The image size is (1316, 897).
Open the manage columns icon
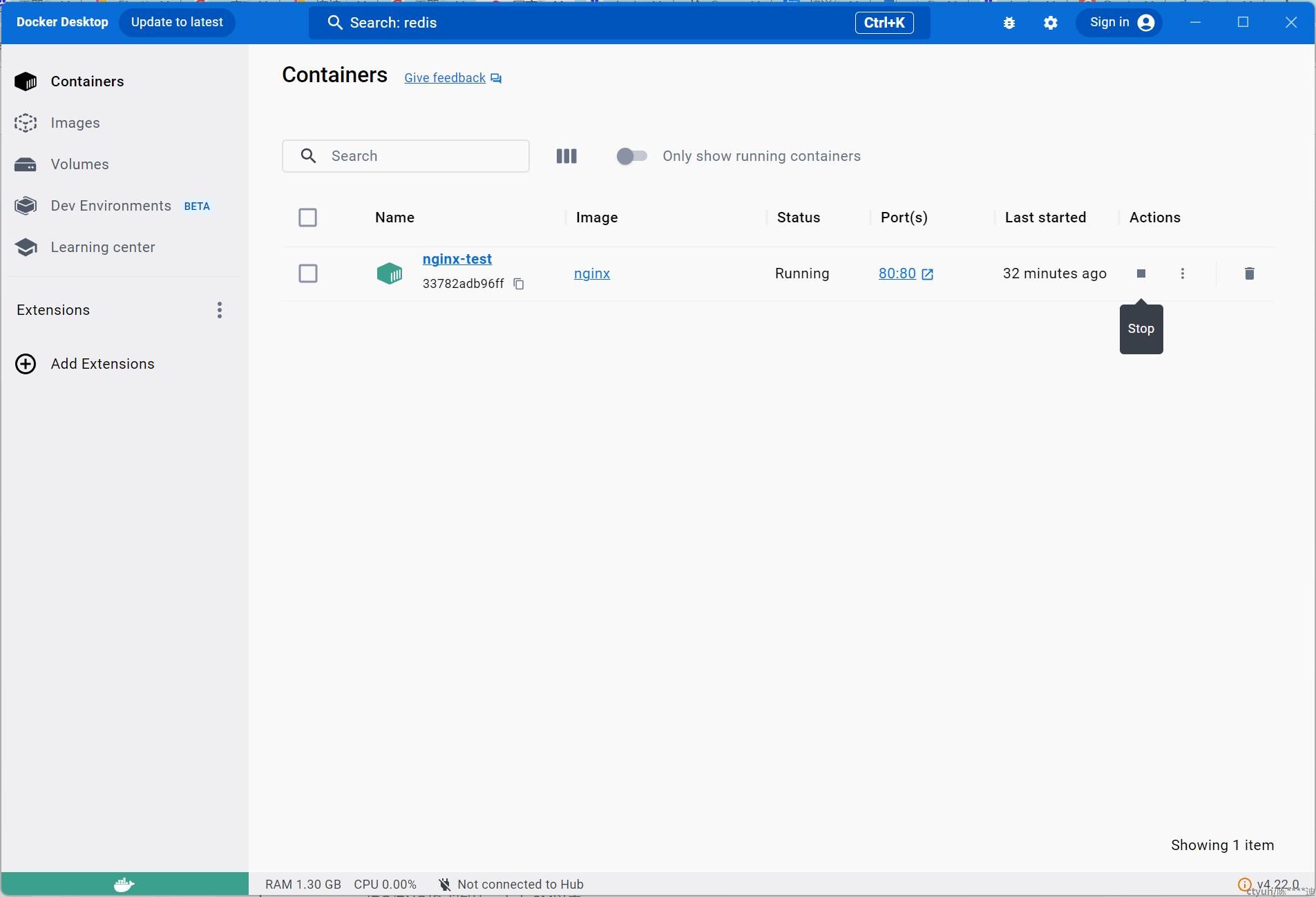point(566,156)
